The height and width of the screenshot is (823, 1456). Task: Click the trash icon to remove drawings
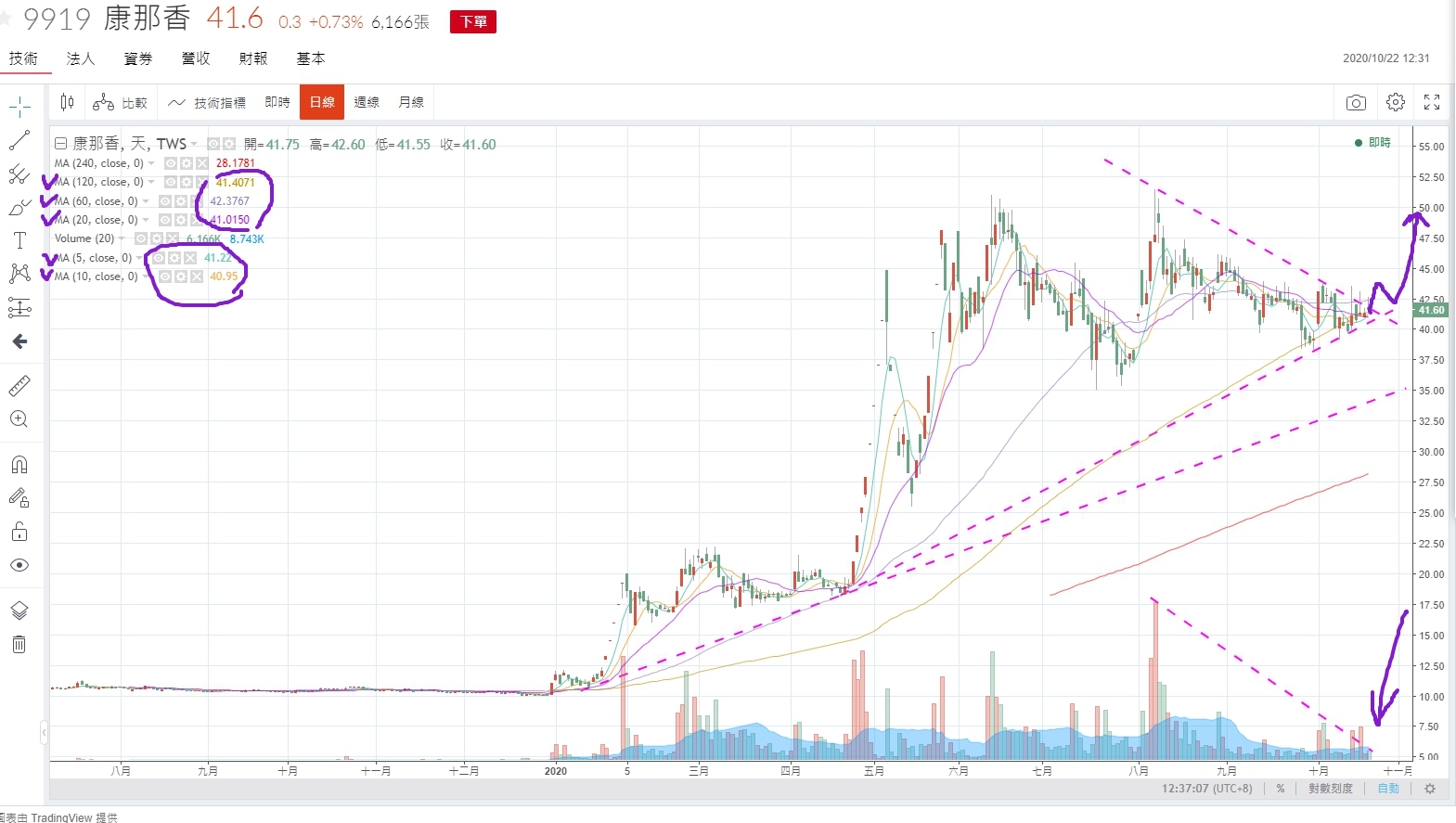(19, 644)
